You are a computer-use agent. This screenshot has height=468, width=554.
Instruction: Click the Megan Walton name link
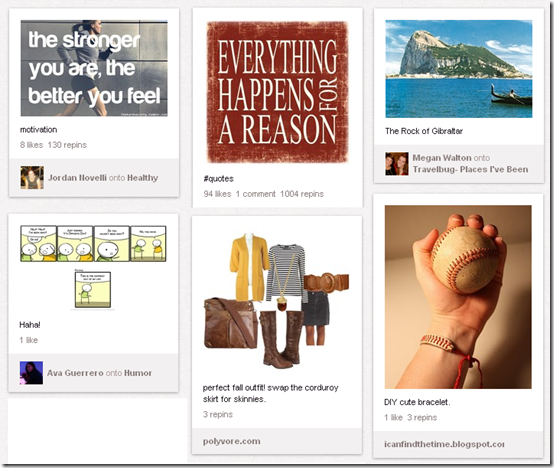click(x=442, y=158)
